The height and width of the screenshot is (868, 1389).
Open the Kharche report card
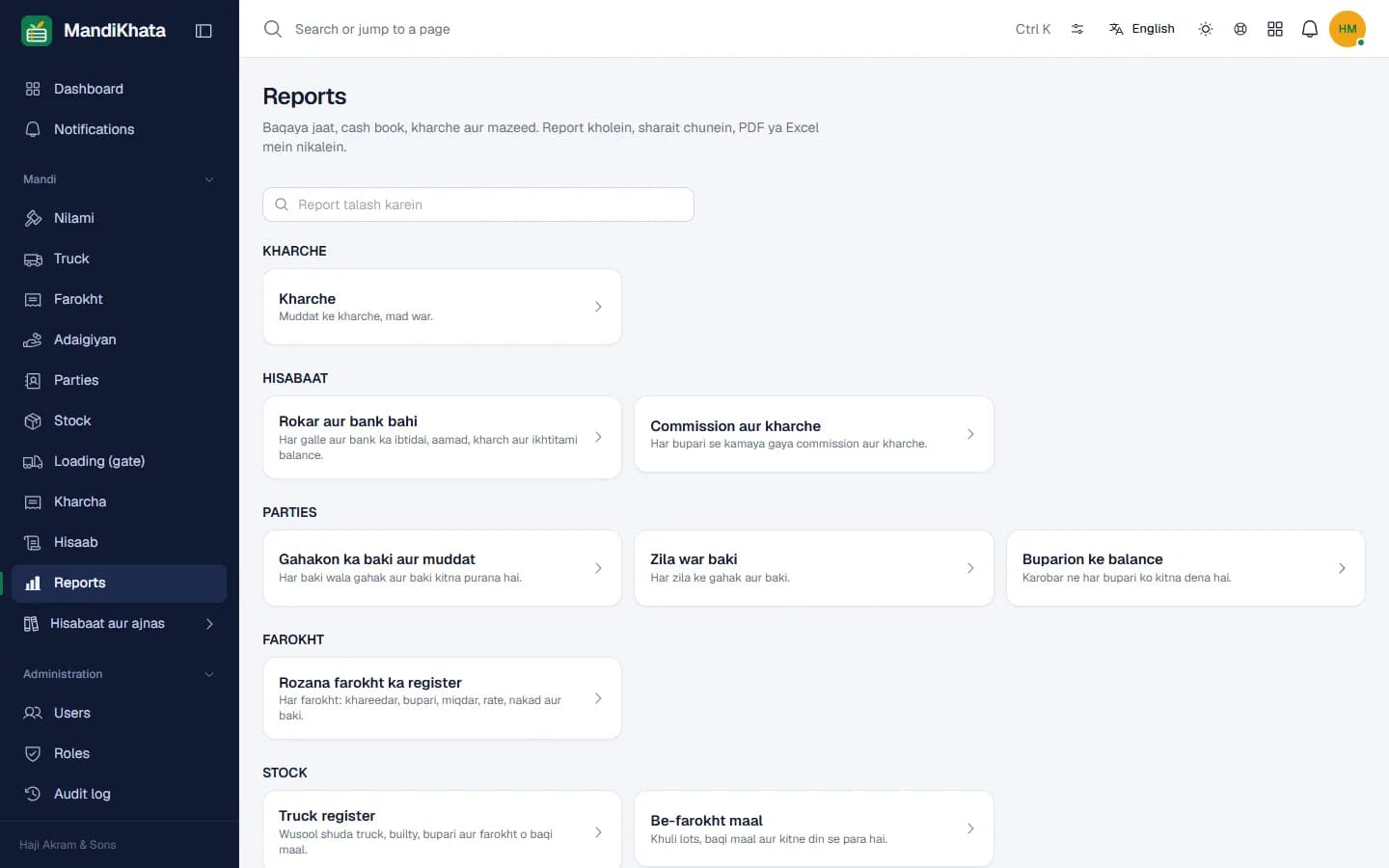coord(442,307)
